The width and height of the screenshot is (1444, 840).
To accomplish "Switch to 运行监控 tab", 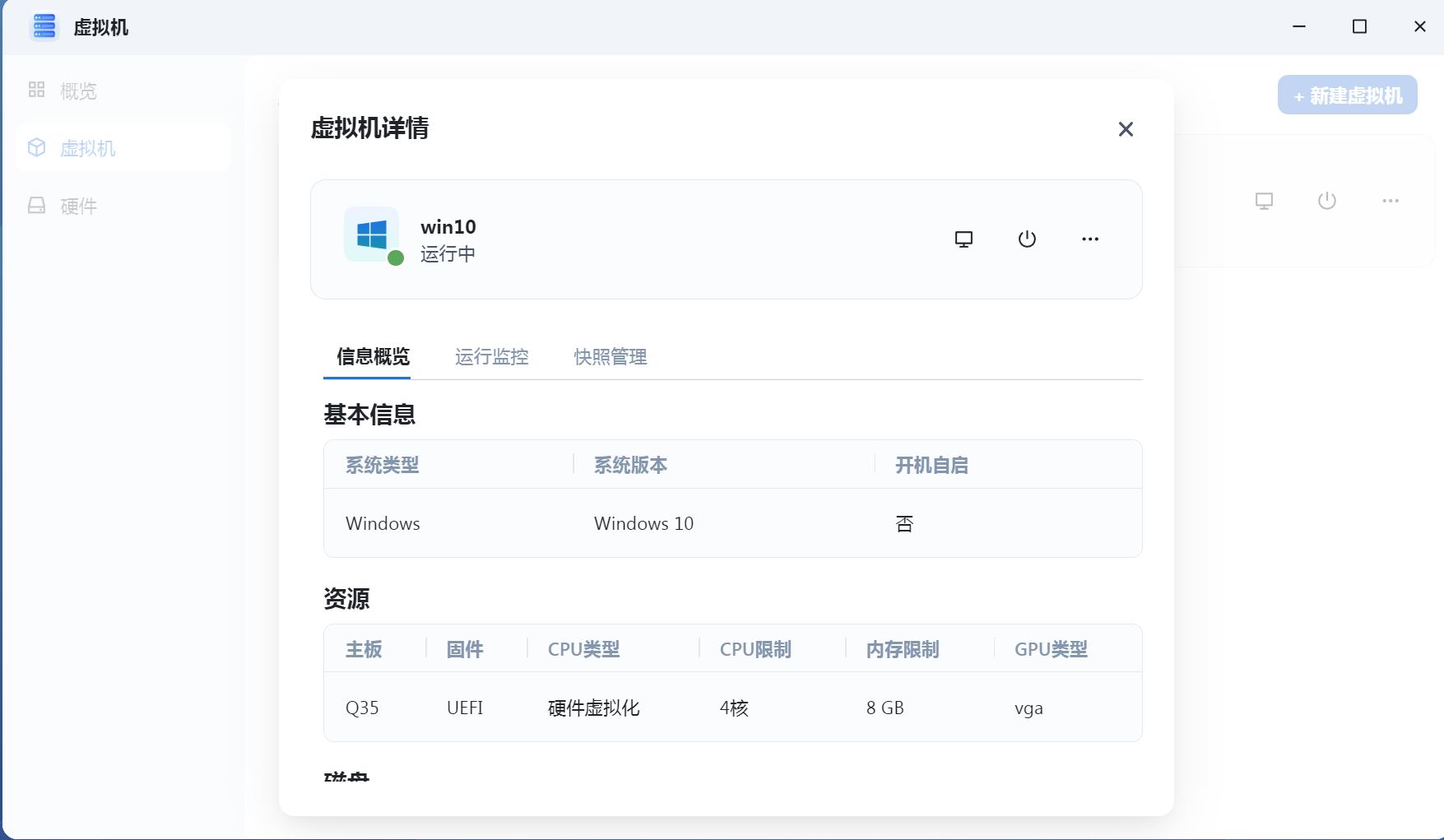I will pyautogui.click(x=492, y=357).
